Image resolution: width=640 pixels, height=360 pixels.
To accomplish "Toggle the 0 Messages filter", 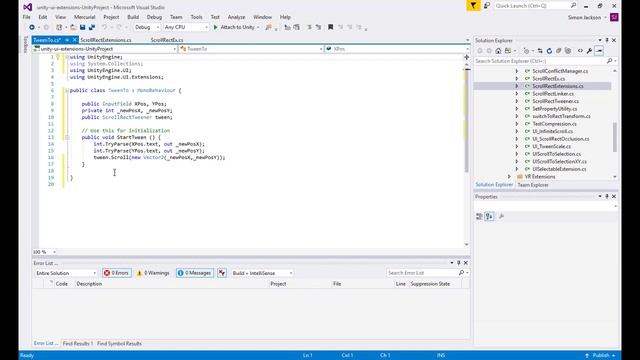I will pyautogui.click(x=195, y=273).
